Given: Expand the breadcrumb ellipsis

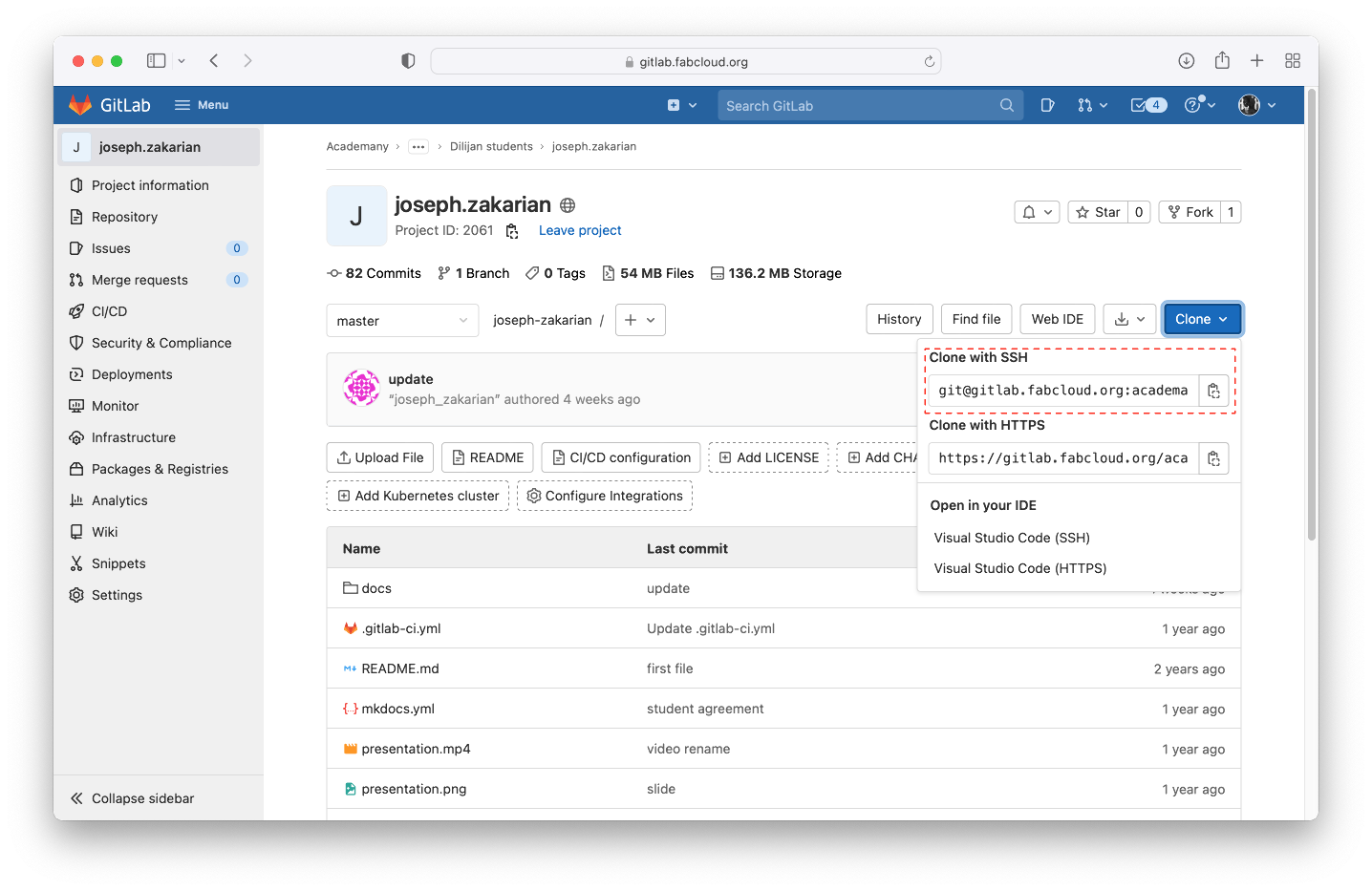Looking at the screenshot, I should pyautogui.click(x=418, y=146).
